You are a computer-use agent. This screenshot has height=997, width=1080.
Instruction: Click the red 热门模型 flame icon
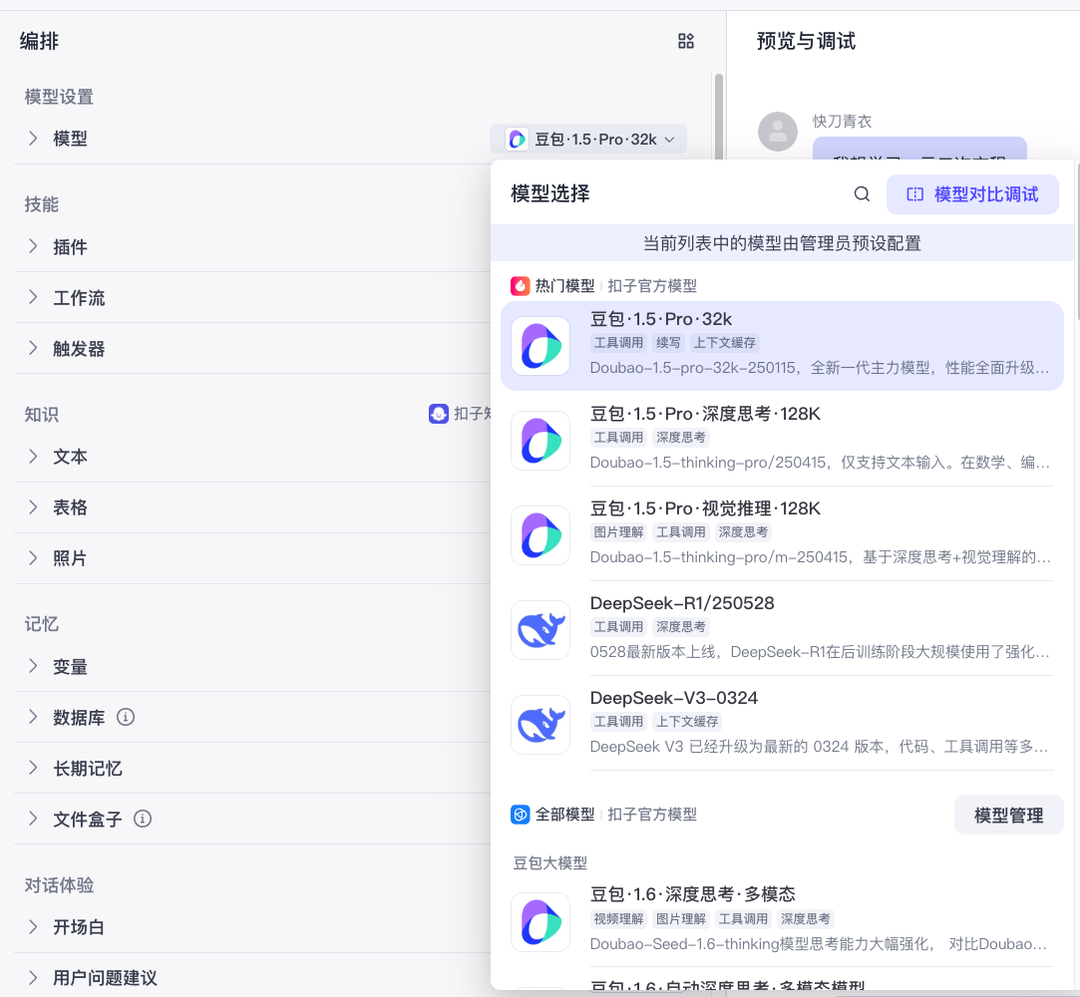(520, 286)
